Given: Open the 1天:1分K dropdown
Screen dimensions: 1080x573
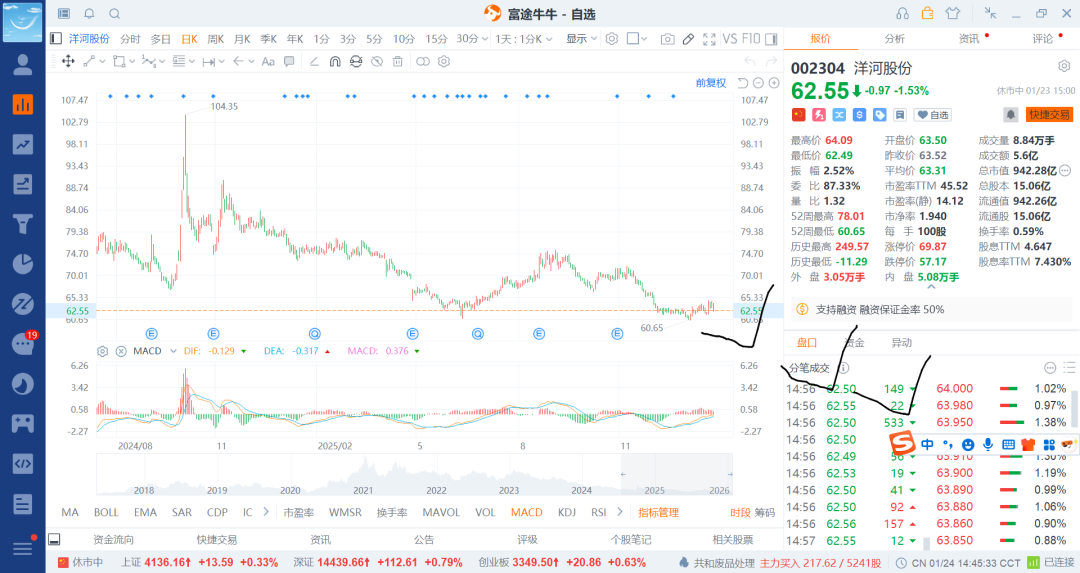Looking at the screenshot, I should 523,39.
